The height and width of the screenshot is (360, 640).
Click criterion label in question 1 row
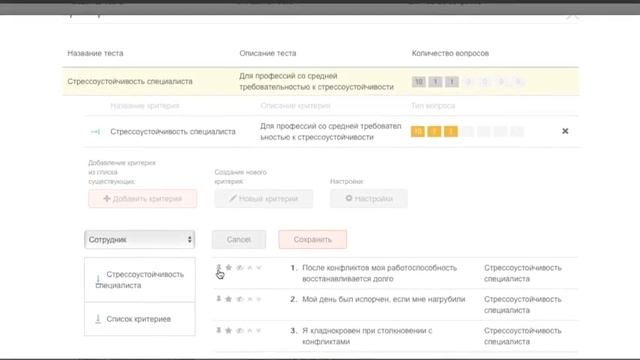coord(523,273)
